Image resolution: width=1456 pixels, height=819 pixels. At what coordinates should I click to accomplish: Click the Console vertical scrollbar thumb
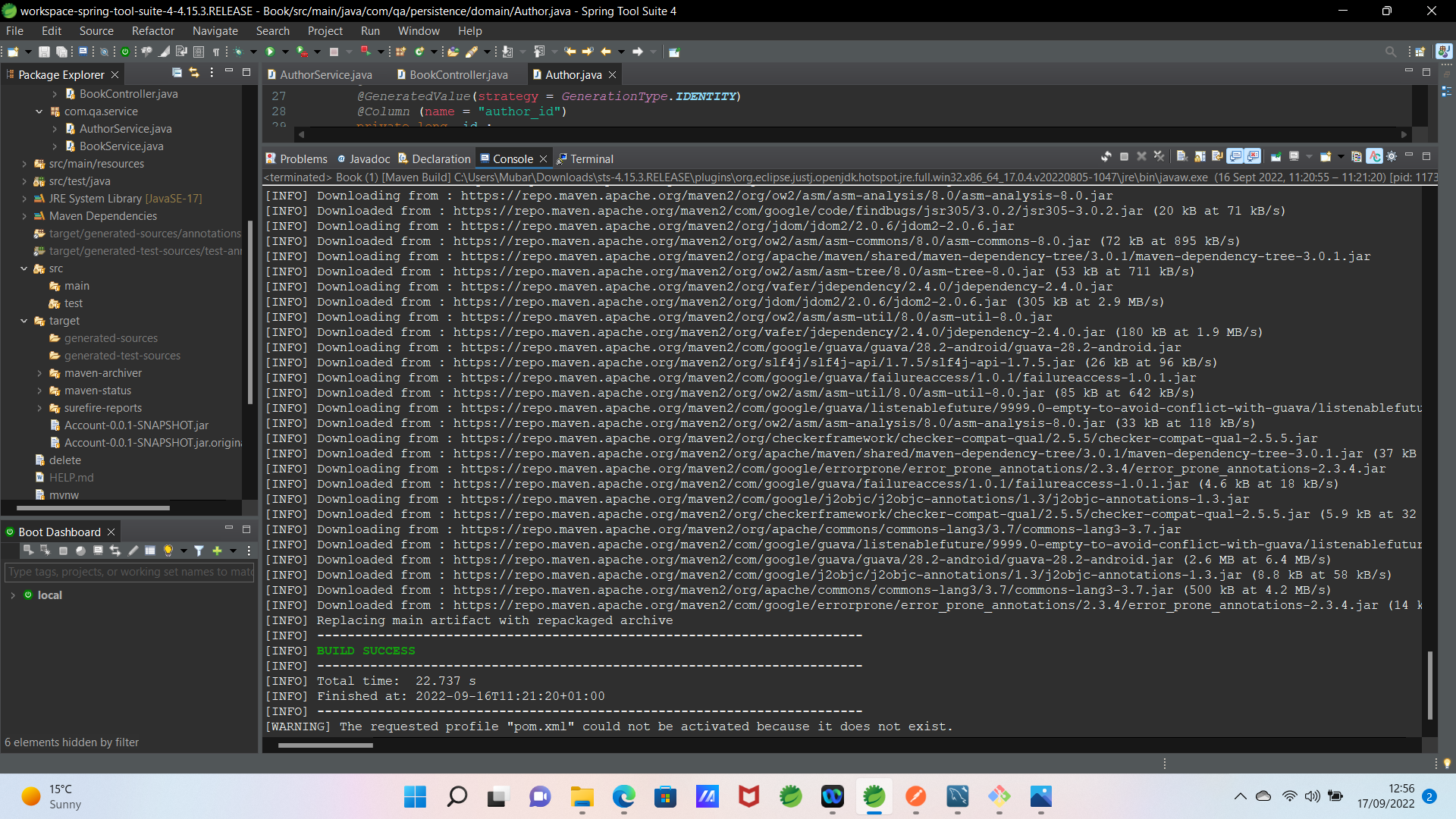(1430, 685)
